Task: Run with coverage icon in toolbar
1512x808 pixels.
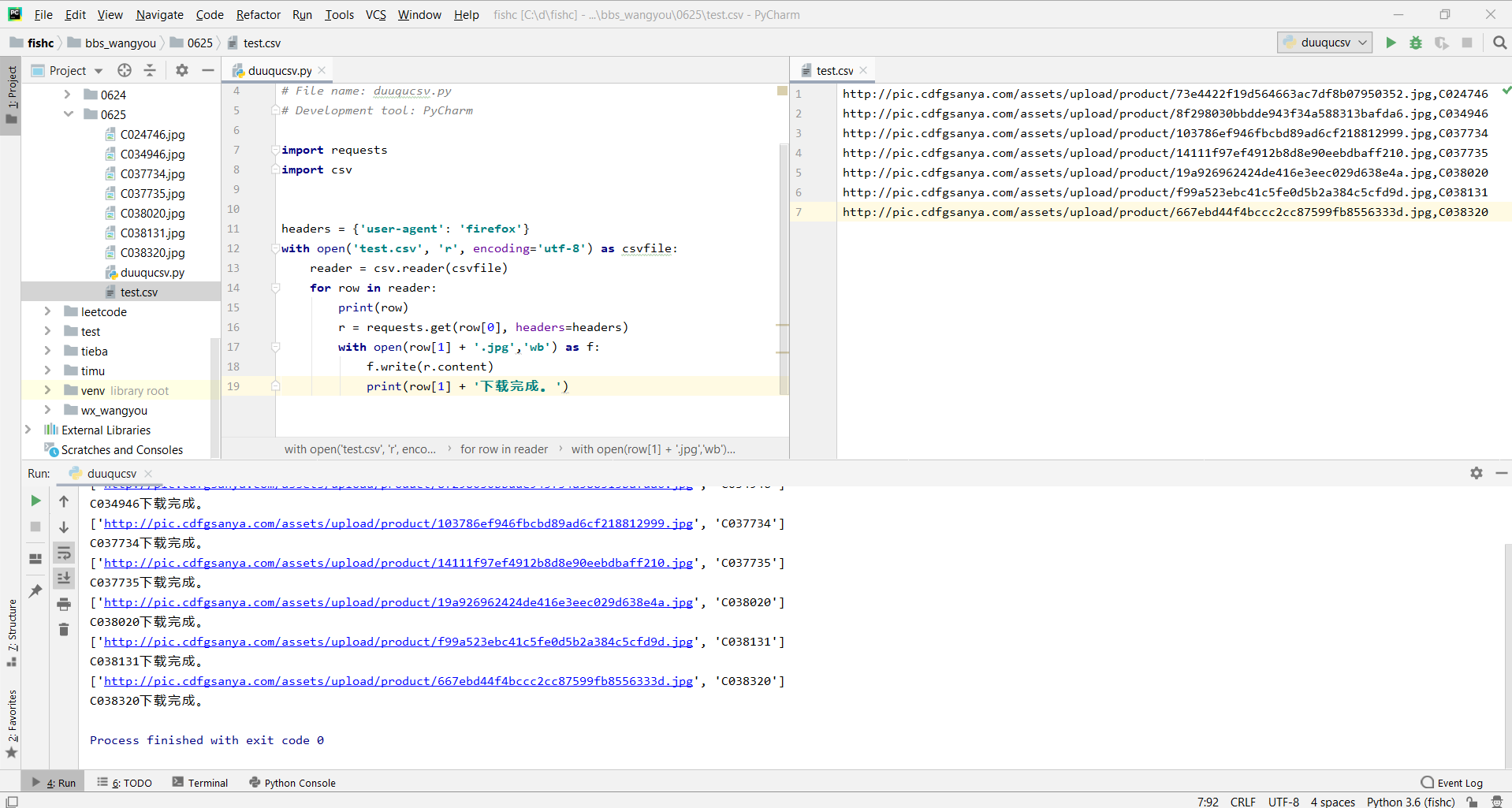Action: click(1441, 43)
